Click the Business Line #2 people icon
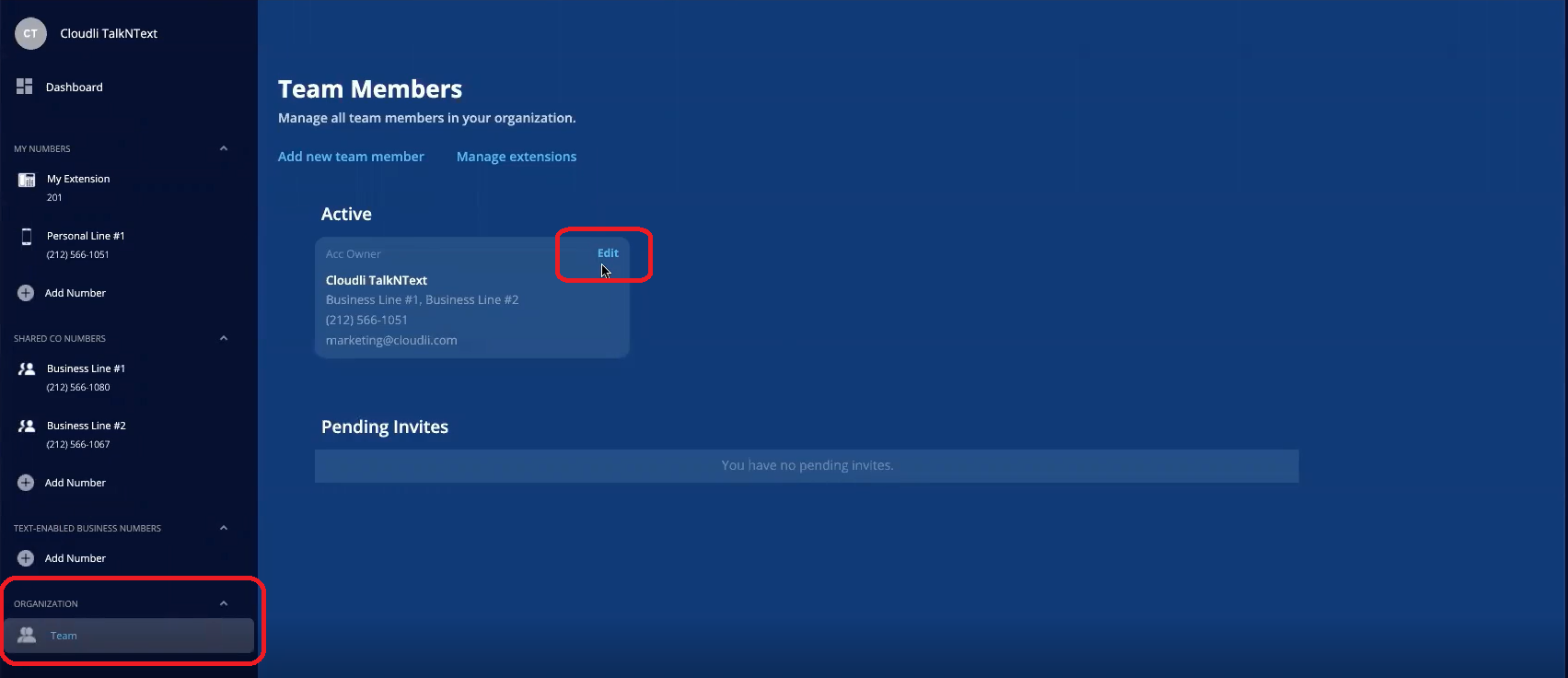The width and height of the screenshot is (1568, 678). tap(27, 426)
